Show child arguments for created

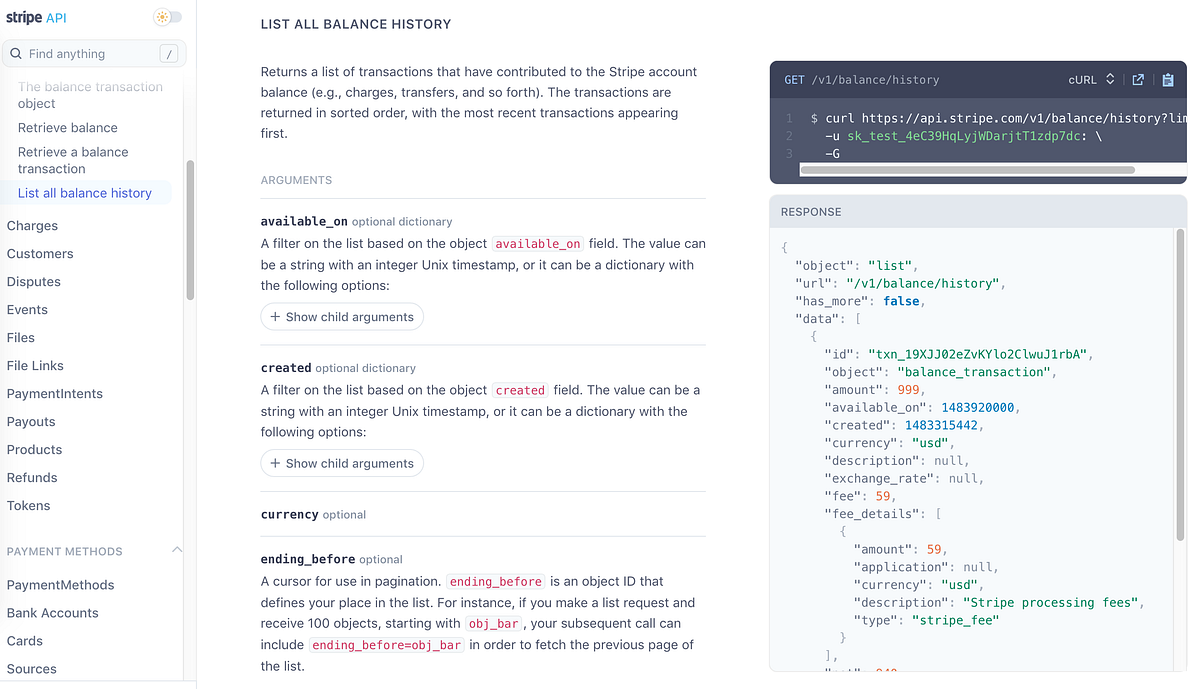click(342, 463)
